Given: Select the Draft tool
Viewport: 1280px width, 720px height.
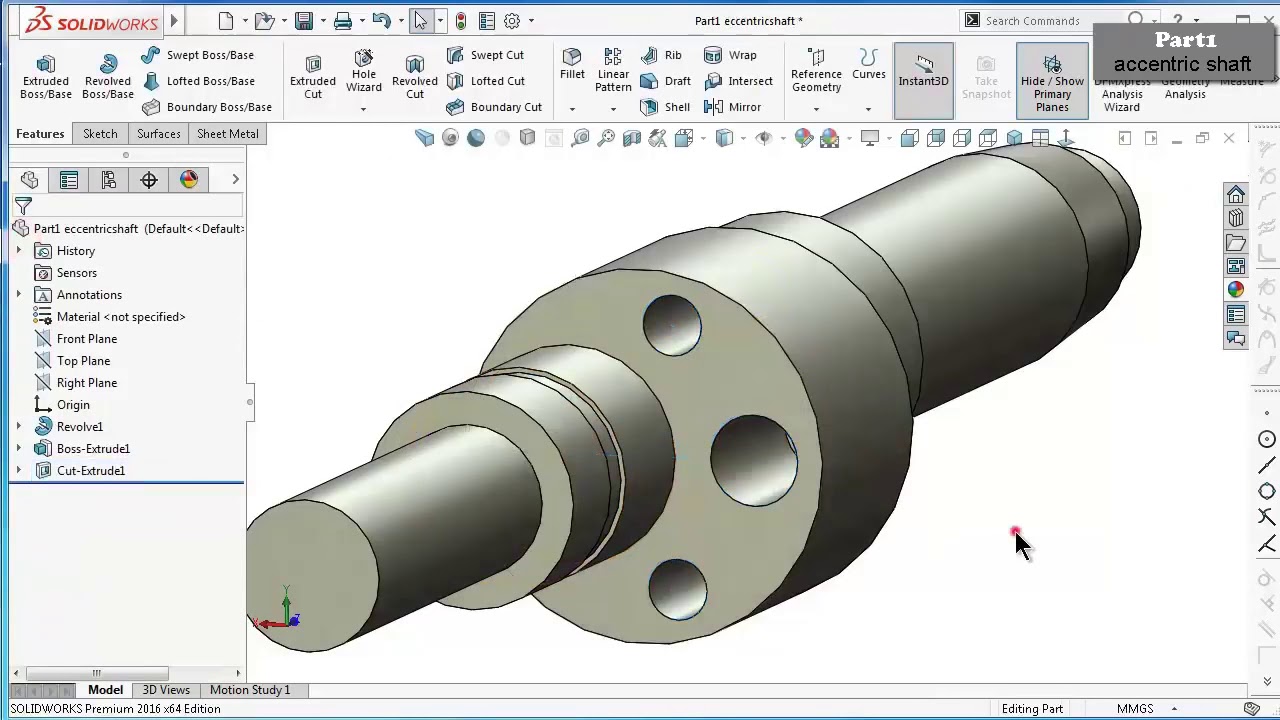Looking at the screenshot, I should 665,81.
